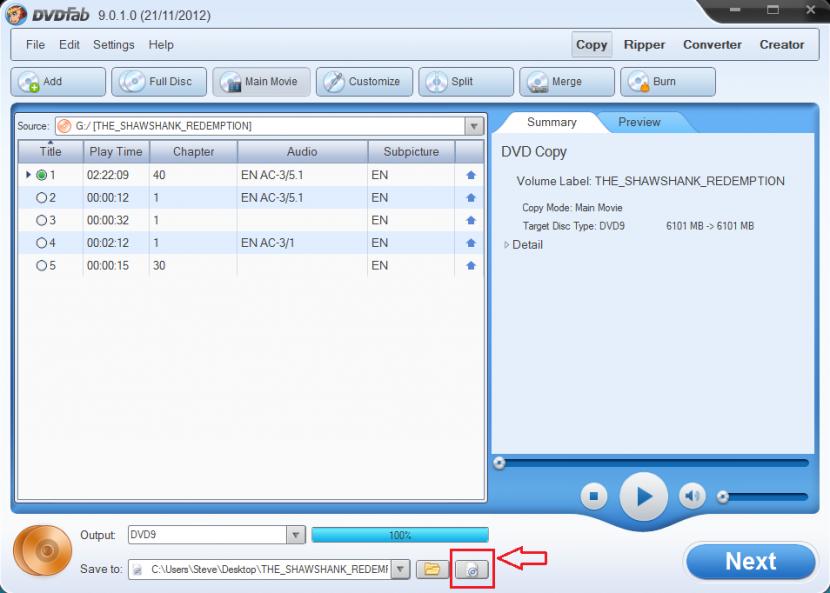
Task: Switch to the Ripper module
Action: [x=644, y=44]
